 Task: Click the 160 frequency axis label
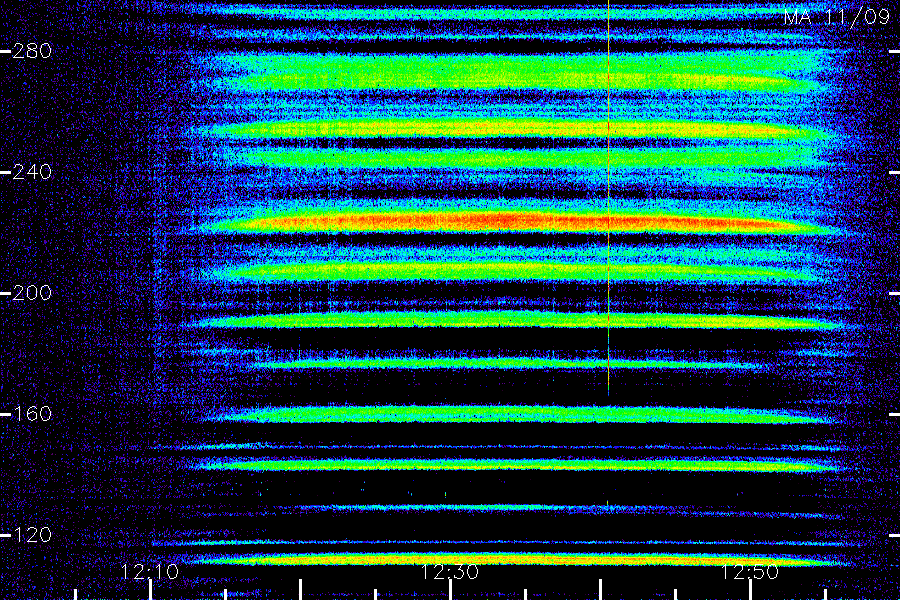(32, 413)
